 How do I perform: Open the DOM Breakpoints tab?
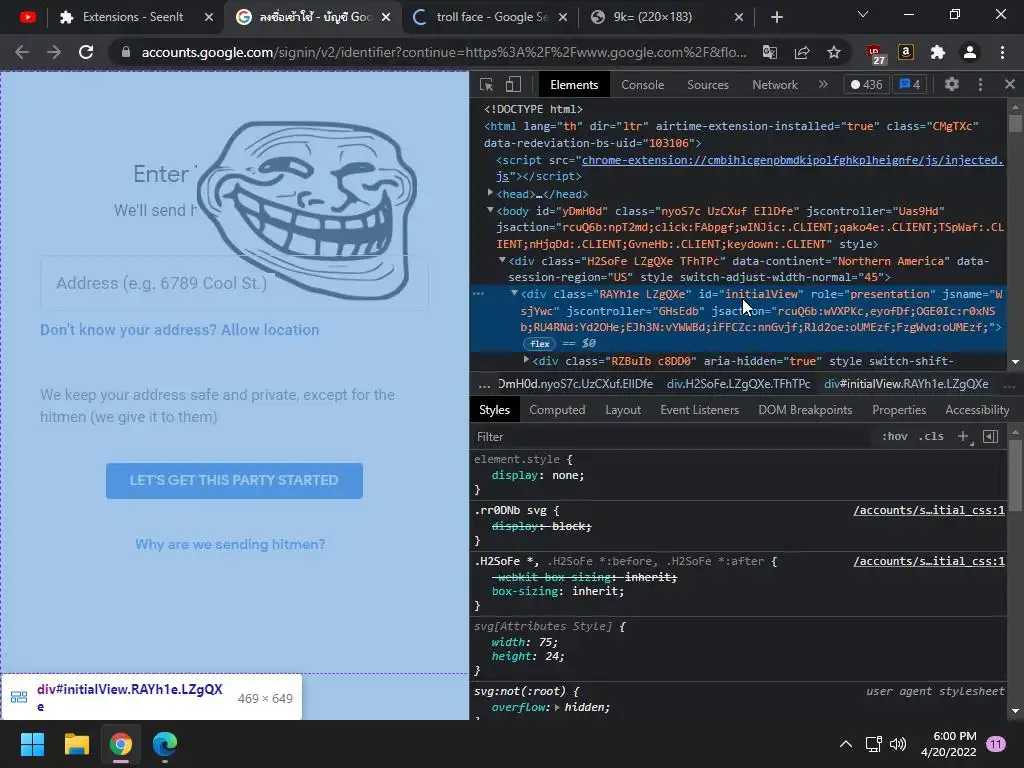coord(805,409)
